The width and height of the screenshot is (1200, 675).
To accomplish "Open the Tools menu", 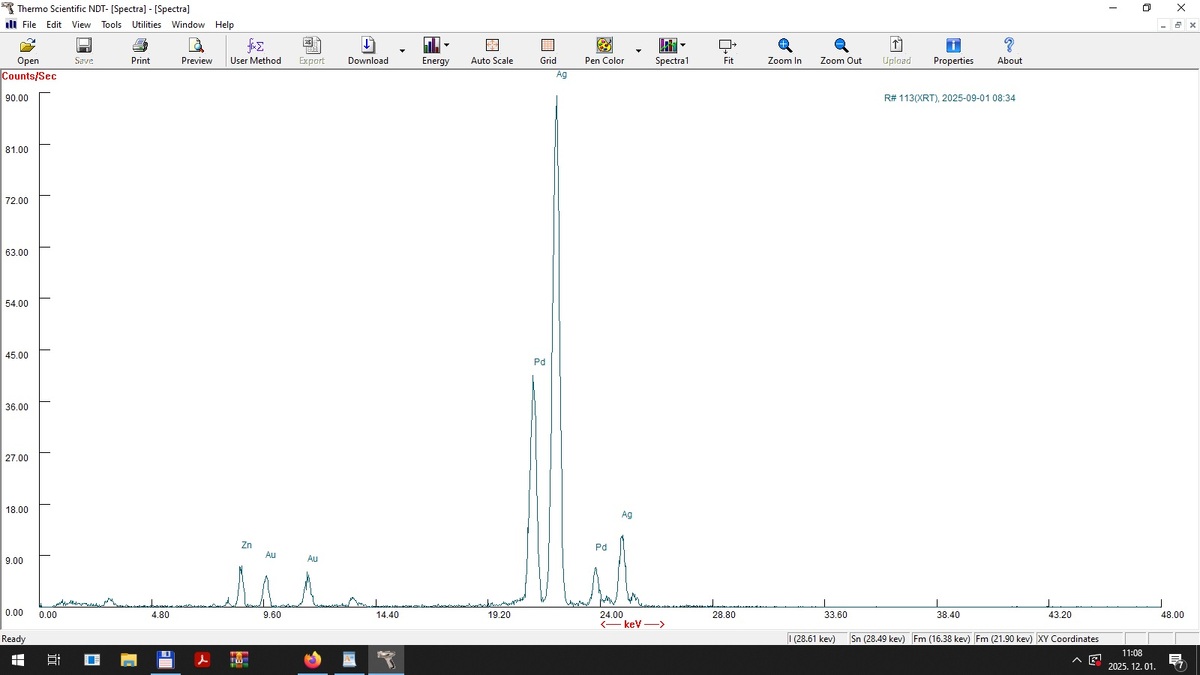I will [x=111, y=24].
